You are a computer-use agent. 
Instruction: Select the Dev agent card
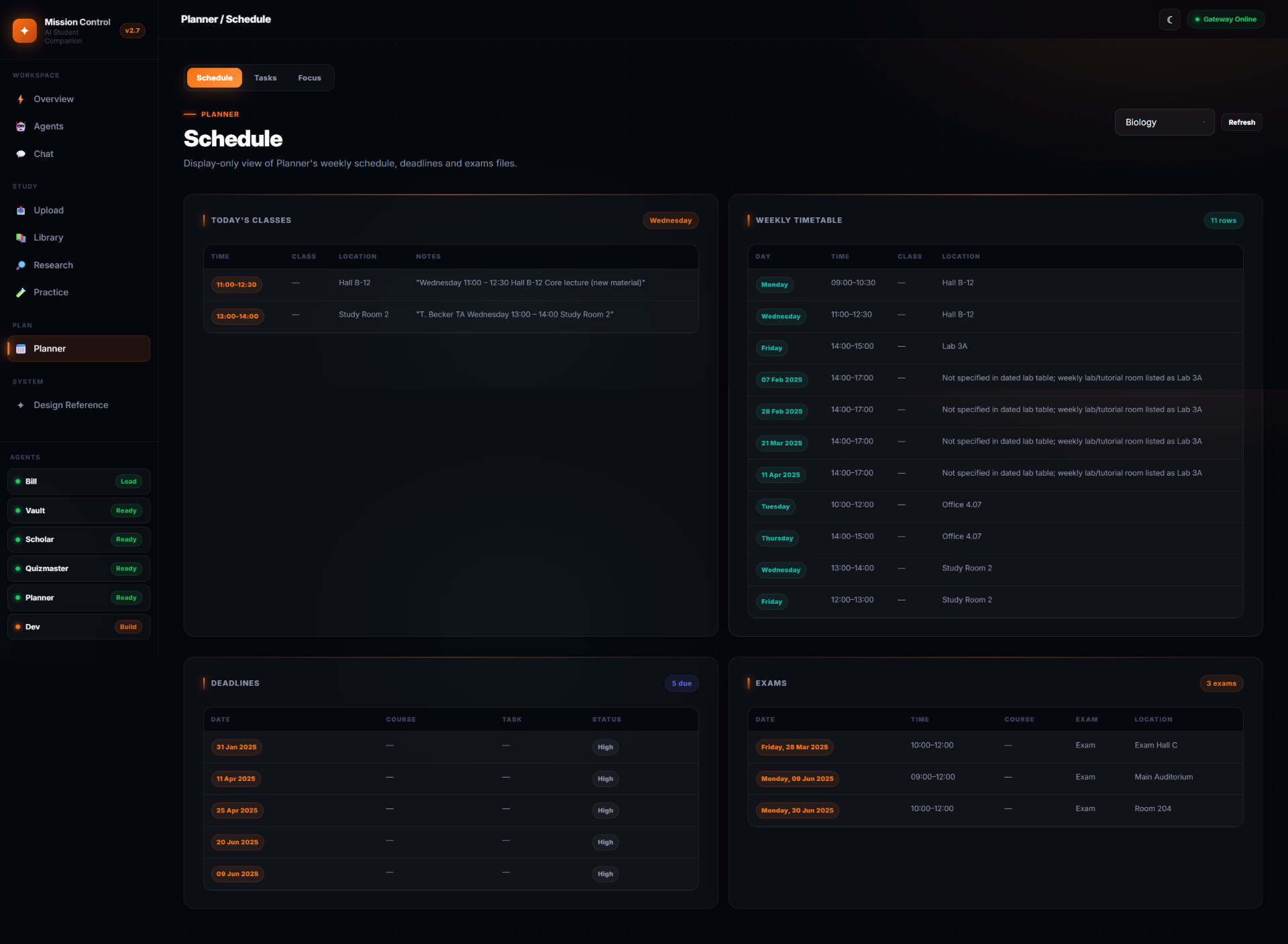point(78,627)
